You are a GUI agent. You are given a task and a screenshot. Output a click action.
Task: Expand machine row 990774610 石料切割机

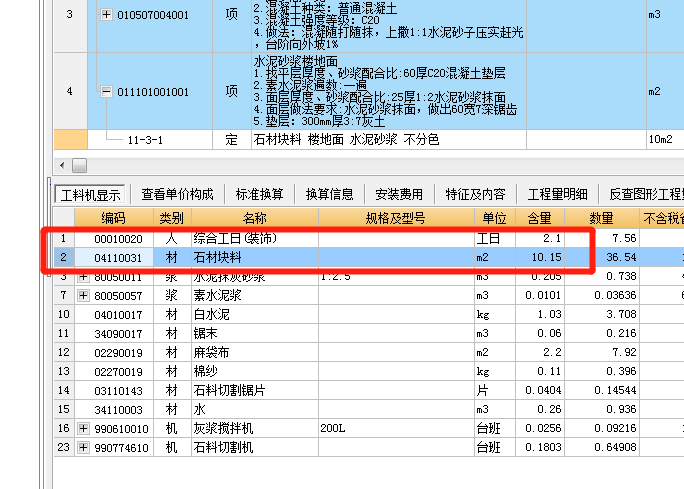[83, 448]
